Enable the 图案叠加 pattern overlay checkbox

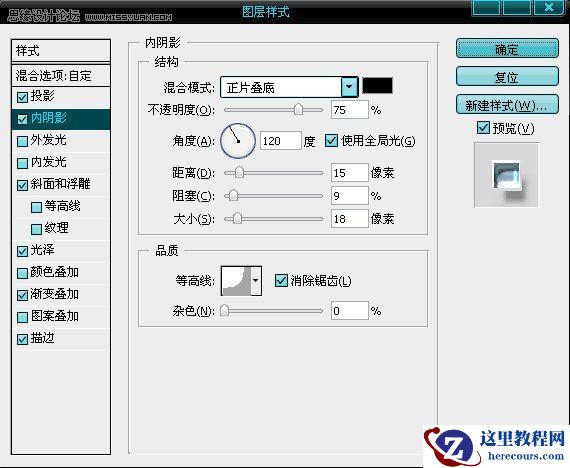pyautogui.click(x=22, y=317)
